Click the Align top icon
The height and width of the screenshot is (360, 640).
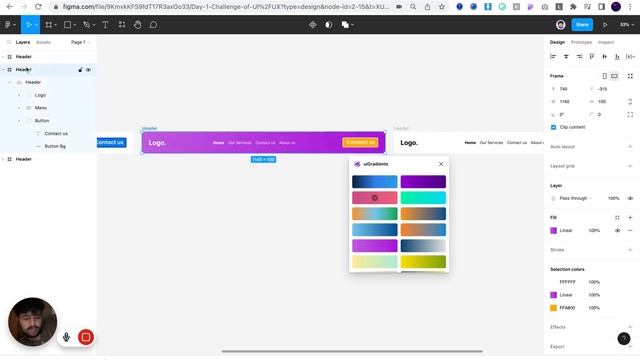coord(592,57)
